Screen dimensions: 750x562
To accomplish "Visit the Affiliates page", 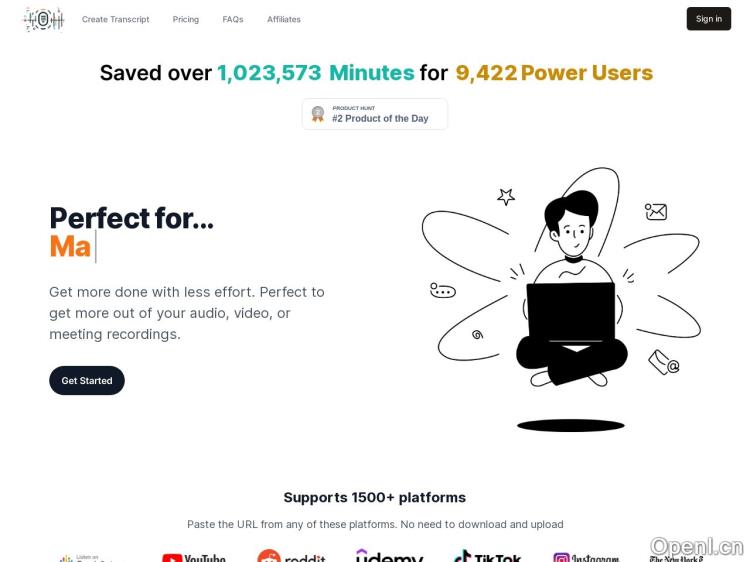I will click(284, 19).
